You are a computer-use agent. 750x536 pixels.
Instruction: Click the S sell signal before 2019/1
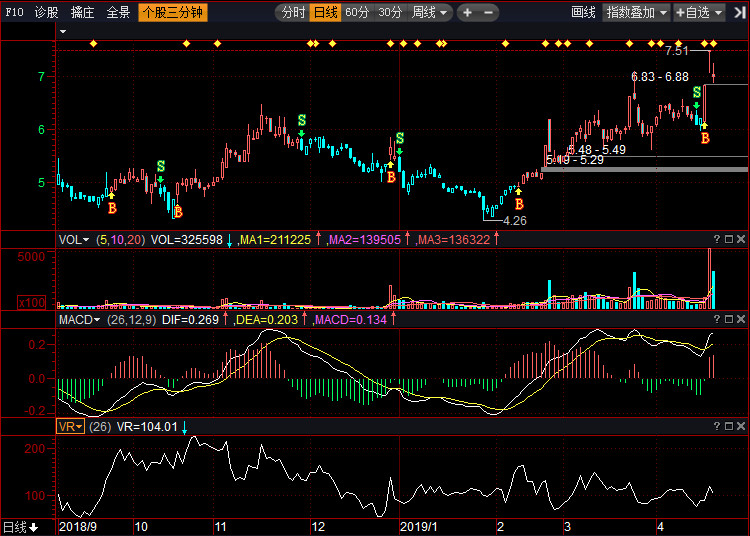[400, 139]
